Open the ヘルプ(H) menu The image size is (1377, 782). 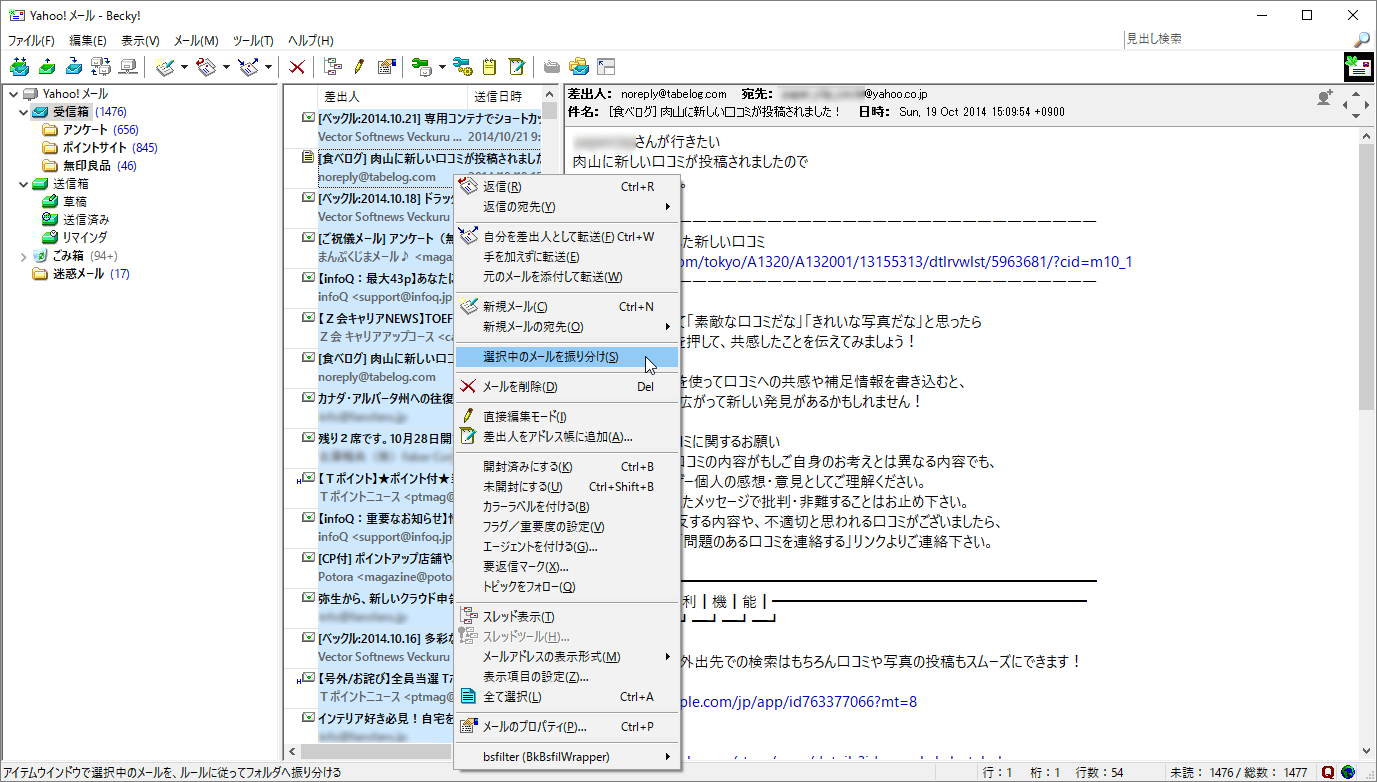(x=310, y=41)
